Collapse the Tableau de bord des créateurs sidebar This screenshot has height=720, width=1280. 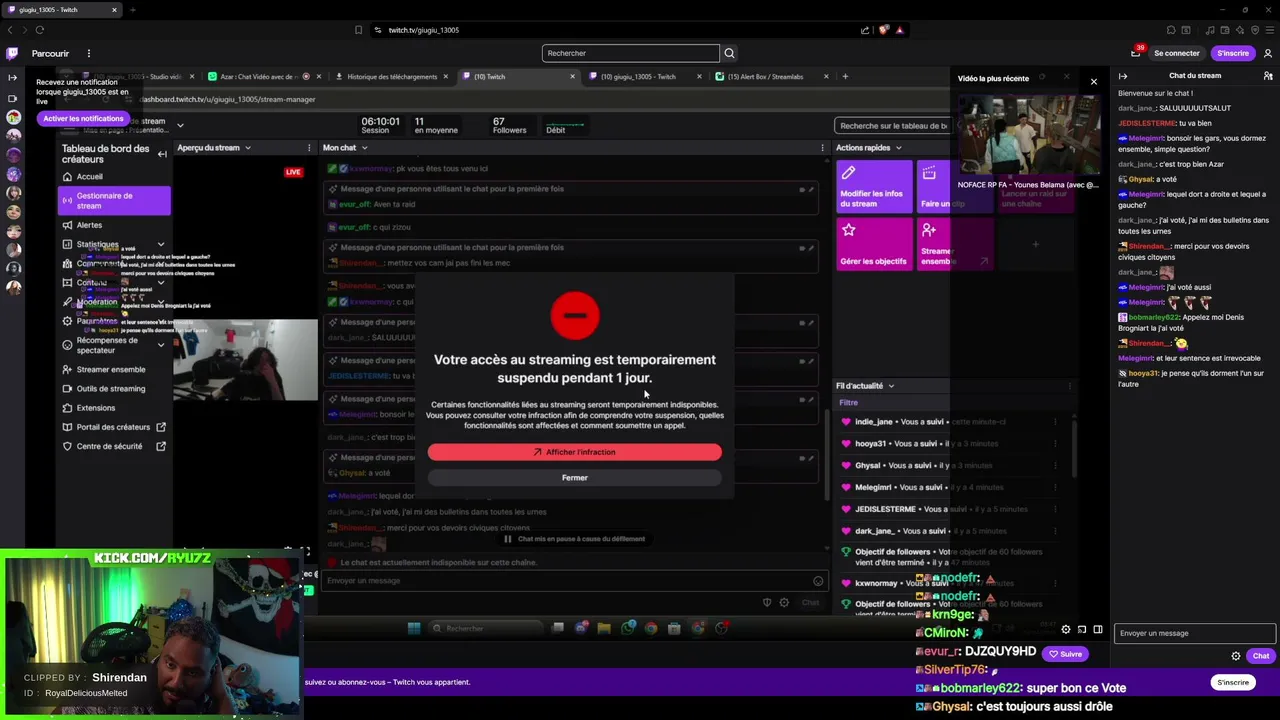pos(162,154)
